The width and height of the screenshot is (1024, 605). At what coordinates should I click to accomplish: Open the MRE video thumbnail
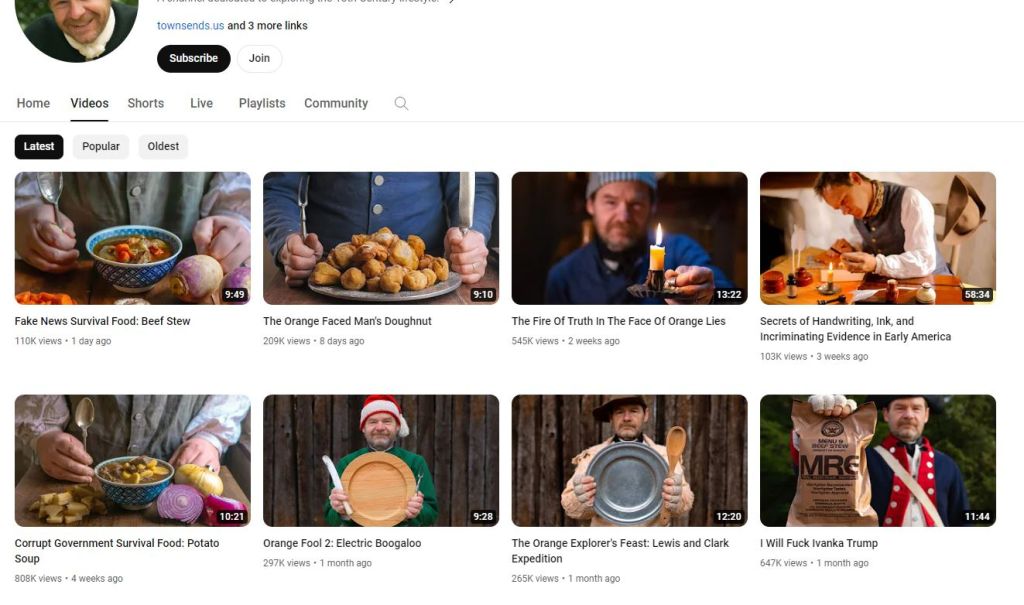878,461
